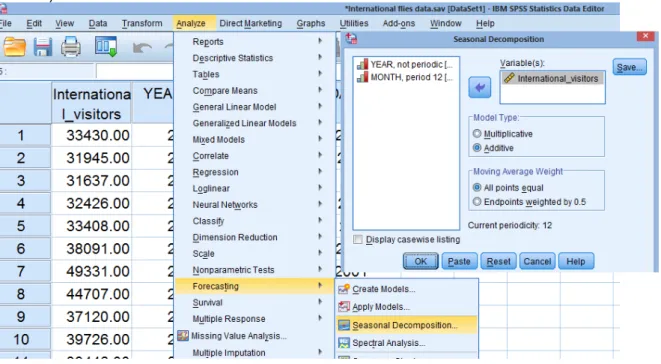Undo with the curved arrow icon

[142, 47]
